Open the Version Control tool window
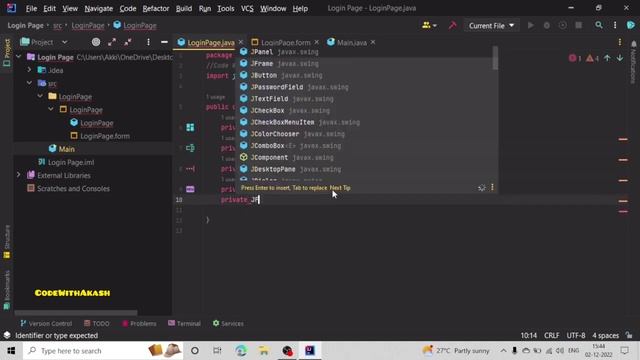 46,323
